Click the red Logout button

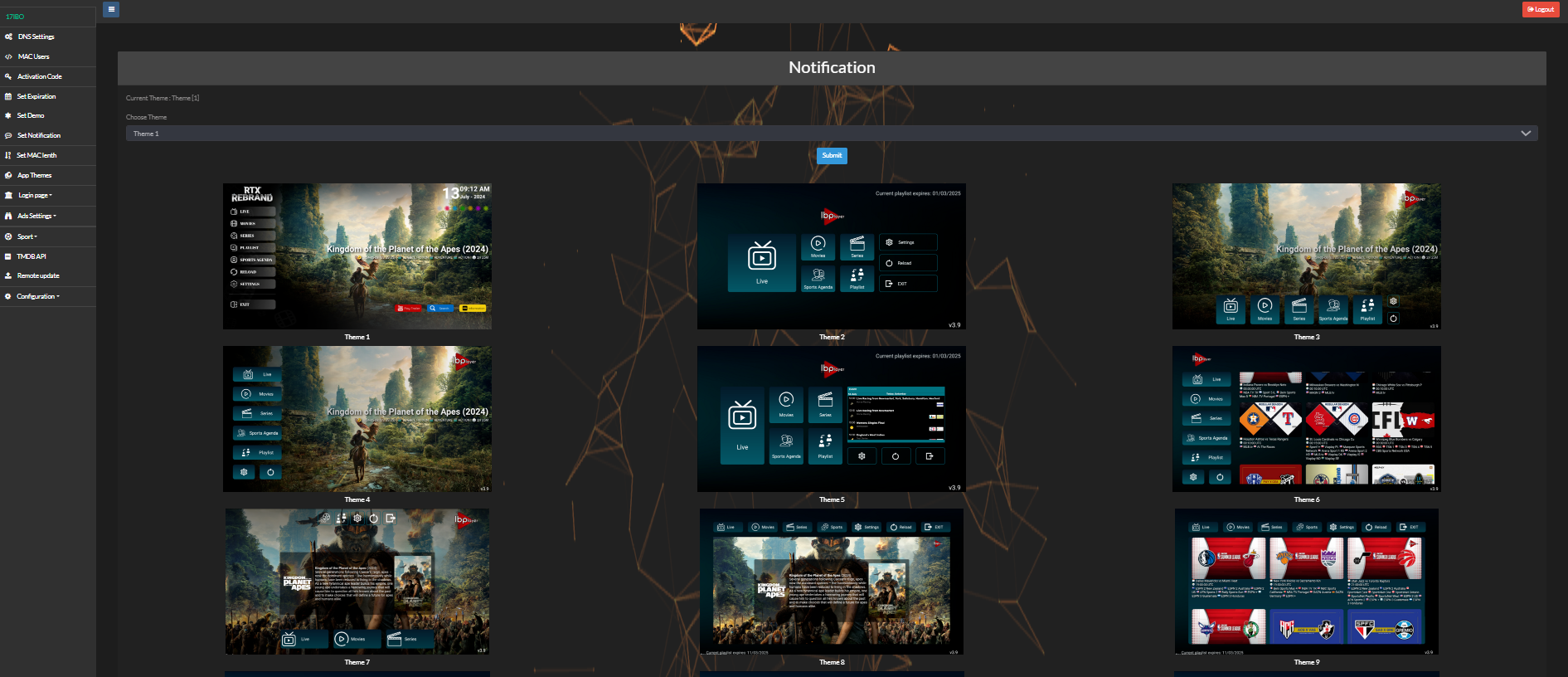coord(1540,9)
